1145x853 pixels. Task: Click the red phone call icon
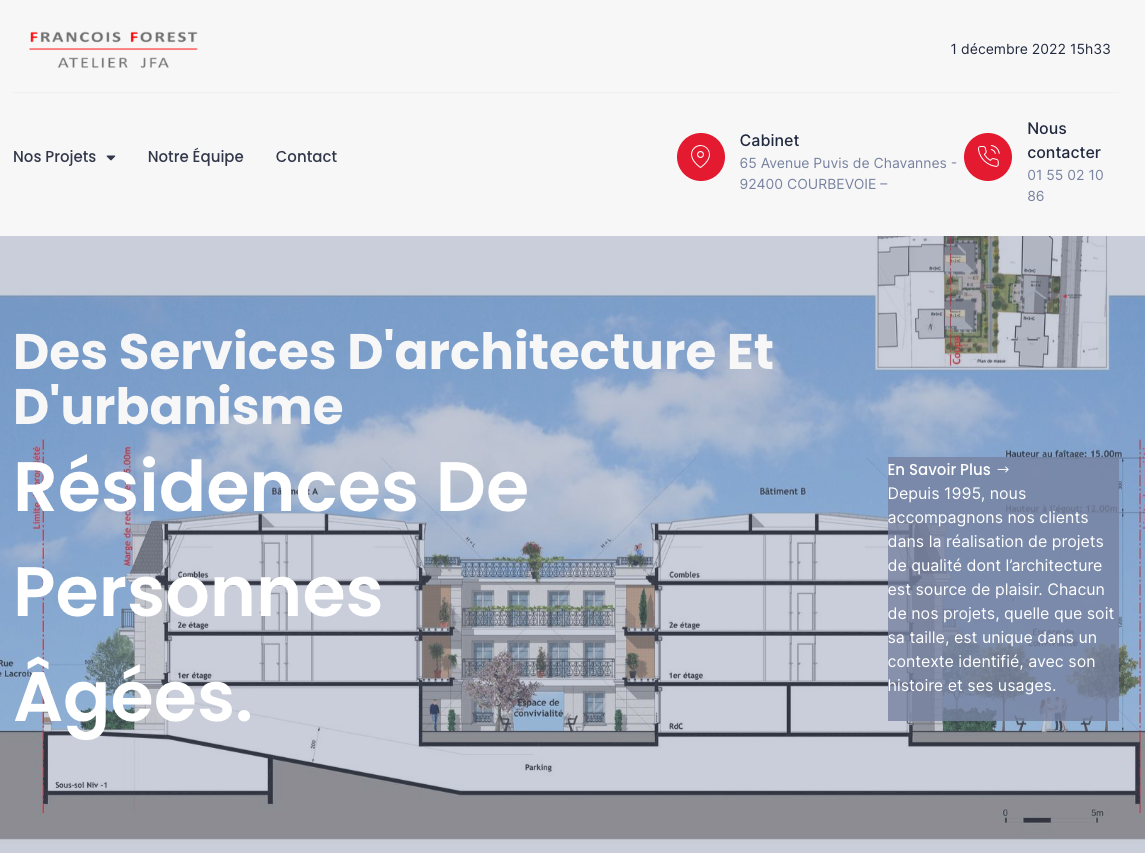[988, 156]
